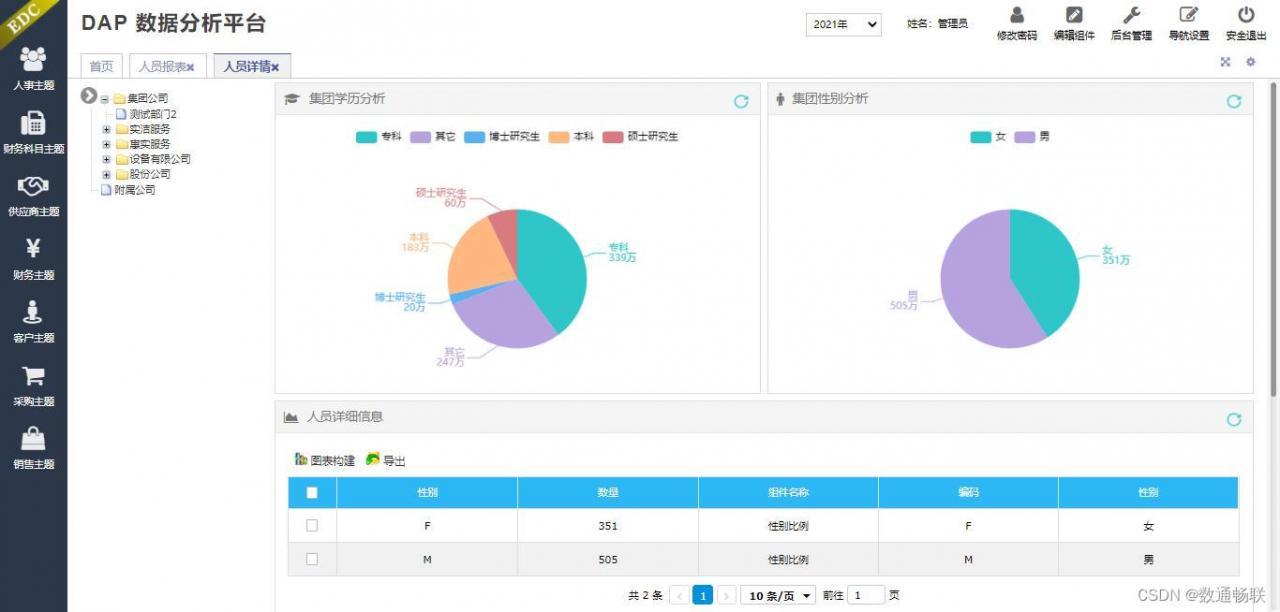Refresh the 集团性别分析 chart

(1234, 101)
